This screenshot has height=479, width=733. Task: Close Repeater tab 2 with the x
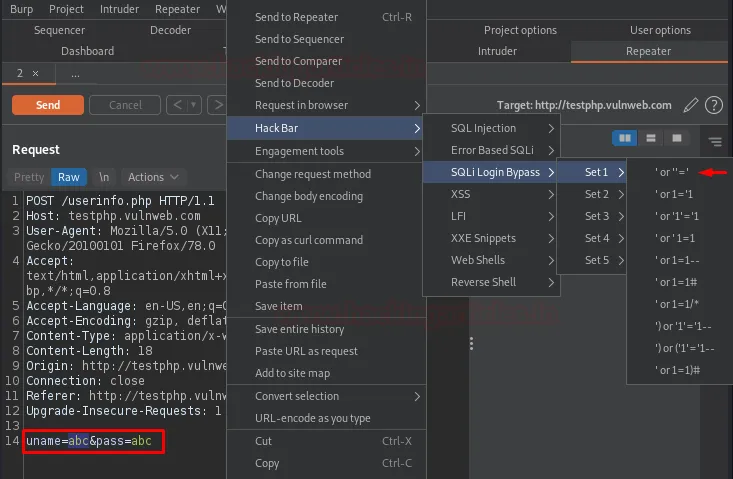36,73
